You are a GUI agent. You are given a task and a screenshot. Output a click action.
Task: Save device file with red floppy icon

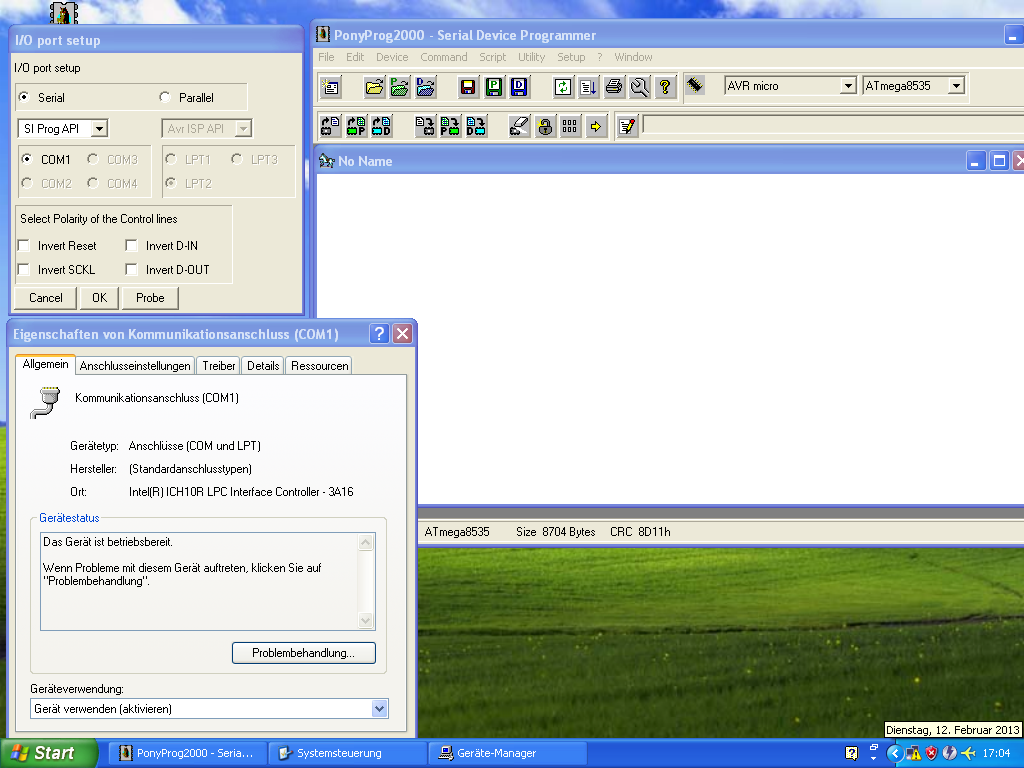(468, 87)
